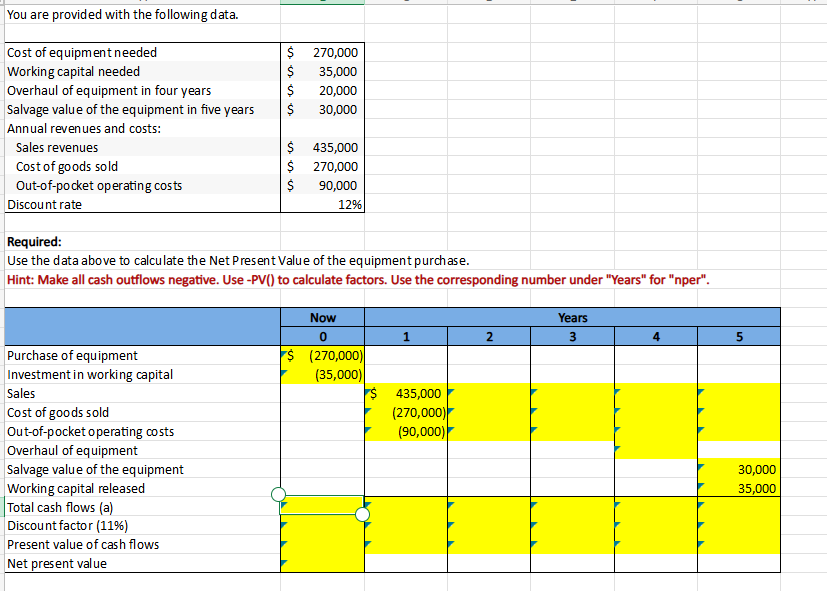Click the 435,000 Sales cell in year 1
The height and width of the screenshot is (591, 827).
(x=406, y=394)
